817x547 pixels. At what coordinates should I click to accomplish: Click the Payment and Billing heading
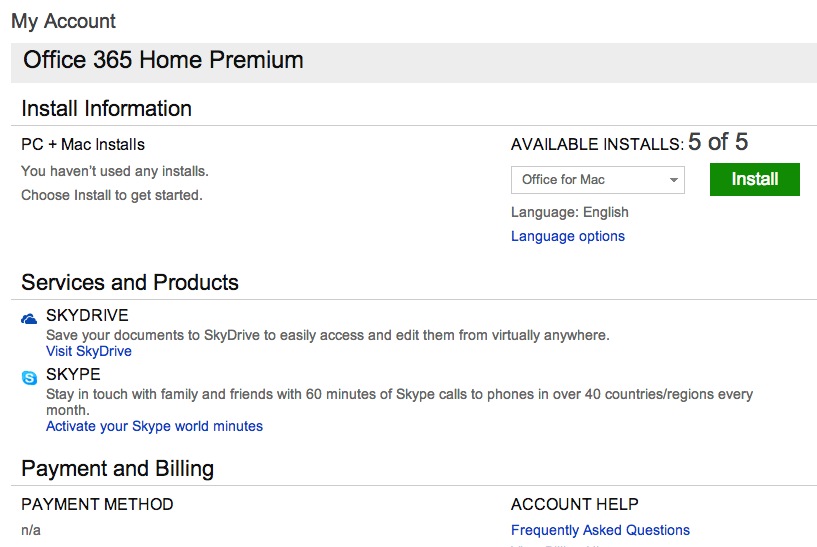(117, 468)
